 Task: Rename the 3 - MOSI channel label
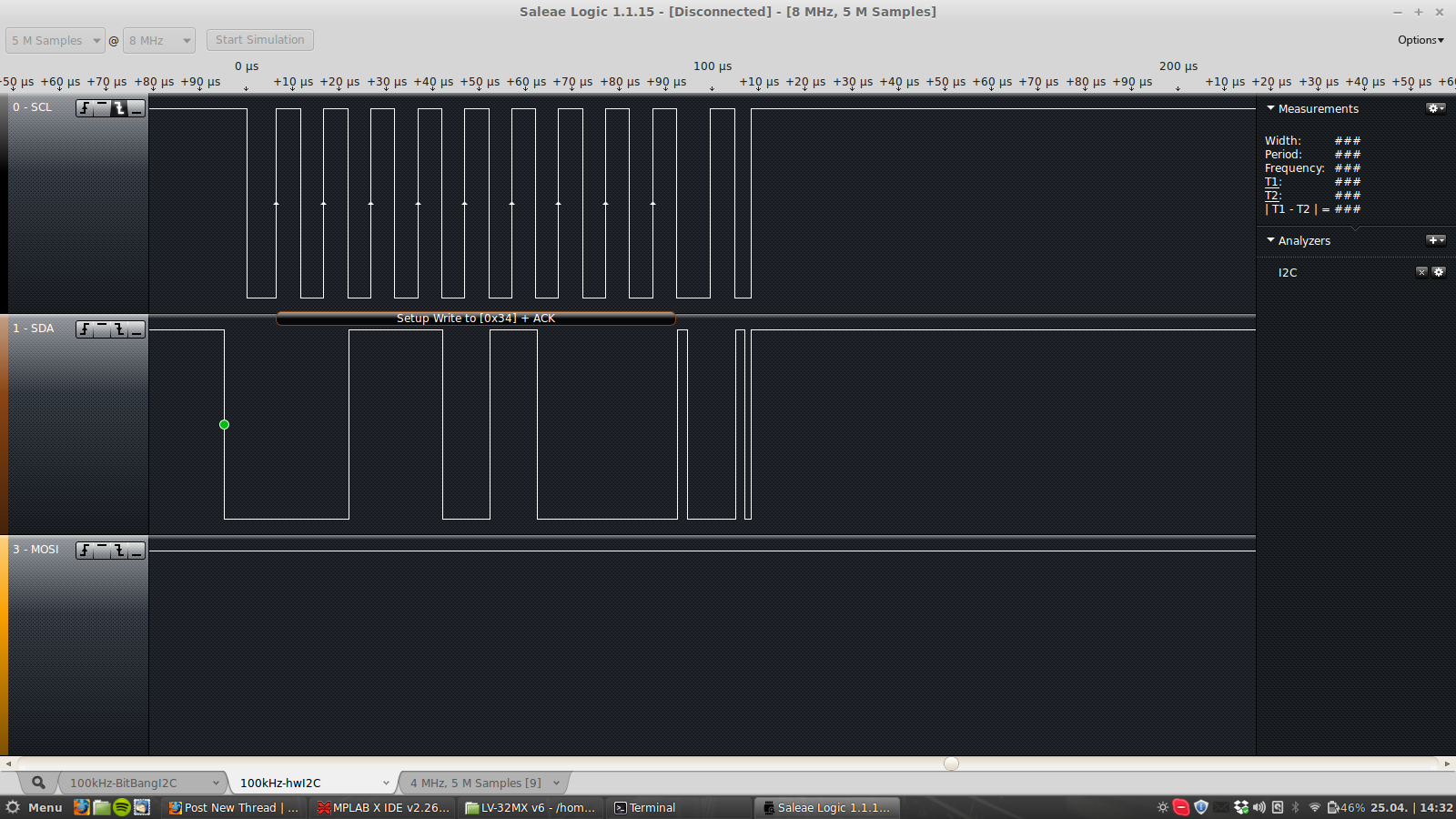tap(36, 550)
